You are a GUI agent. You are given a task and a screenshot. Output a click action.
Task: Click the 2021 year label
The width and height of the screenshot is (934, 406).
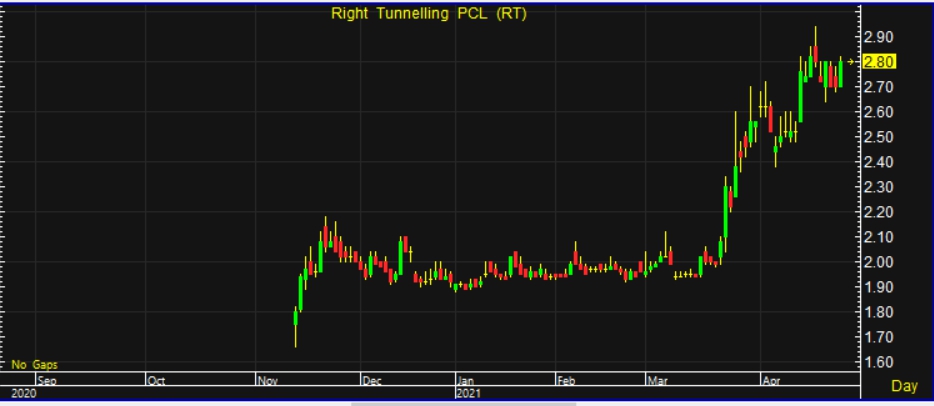pos(469,394)
